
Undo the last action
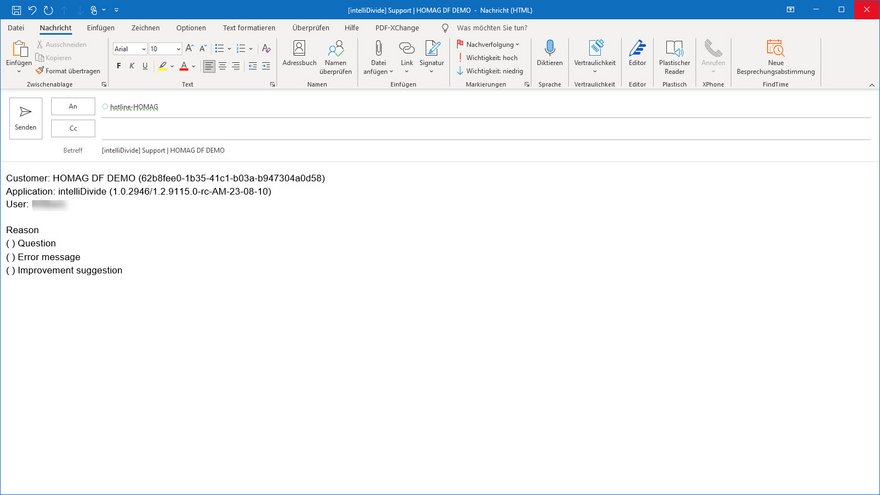click(x=32, y=10)
